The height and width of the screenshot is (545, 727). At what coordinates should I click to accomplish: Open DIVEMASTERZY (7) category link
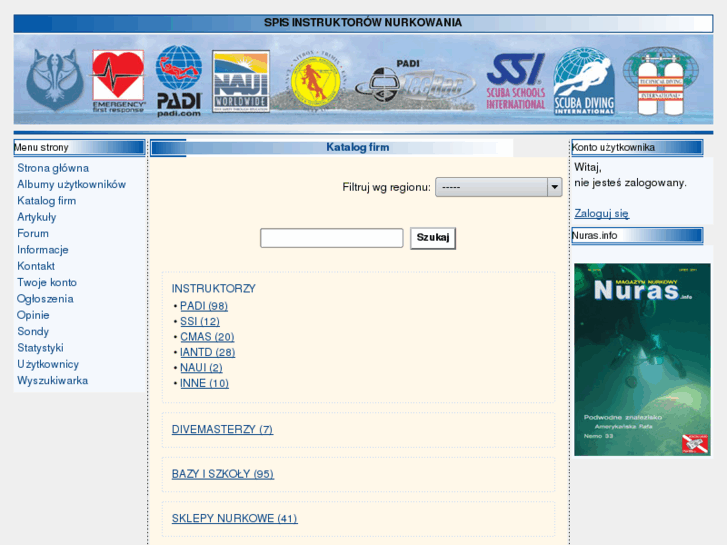[223, 430]
